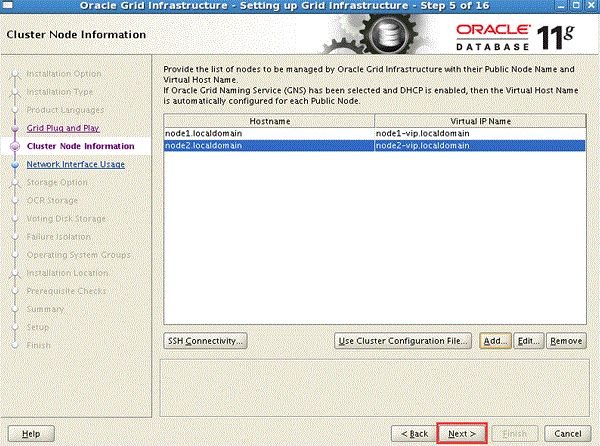Click the node1-vip.localdomain cell
The width and height of the screenshot is (600, 446).
(480, 133)
